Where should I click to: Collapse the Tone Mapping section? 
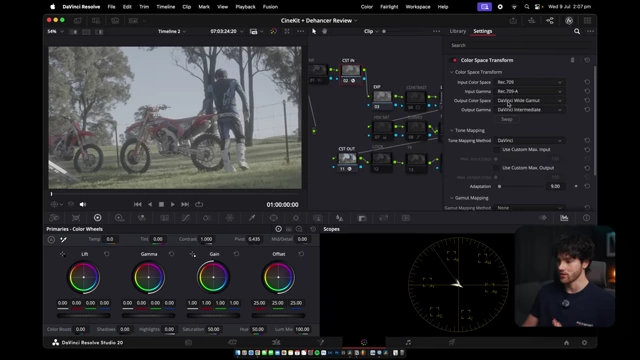pos(451,130)
